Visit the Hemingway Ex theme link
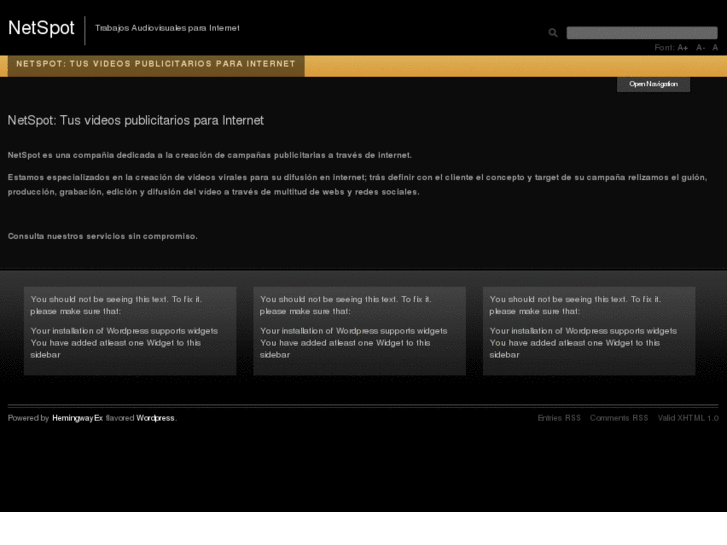The width and height of the screenshot is (727, 545). pyautogui.click(x=77, y=418)
